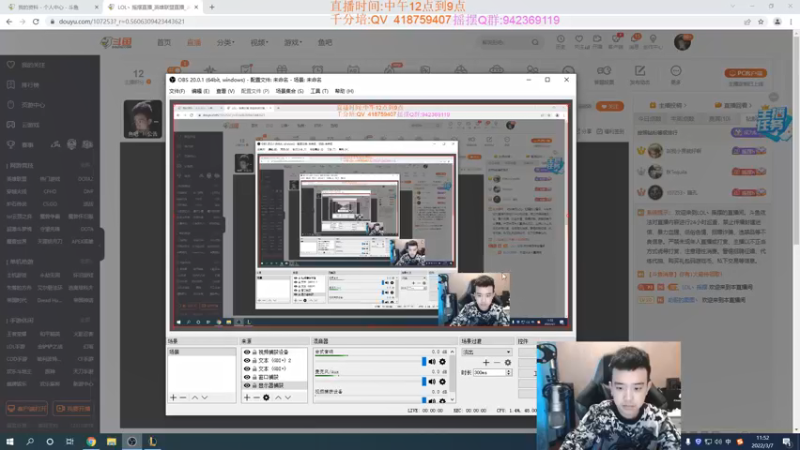Screen dimensions: 800x450
Task: Click the orange PC client button
Action: coord(745,73)
